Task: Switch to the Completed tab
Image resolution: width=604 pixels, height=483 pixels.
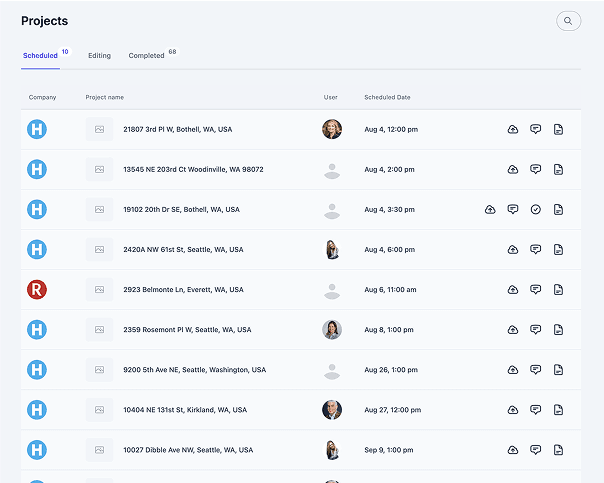Action: point(146,55)
